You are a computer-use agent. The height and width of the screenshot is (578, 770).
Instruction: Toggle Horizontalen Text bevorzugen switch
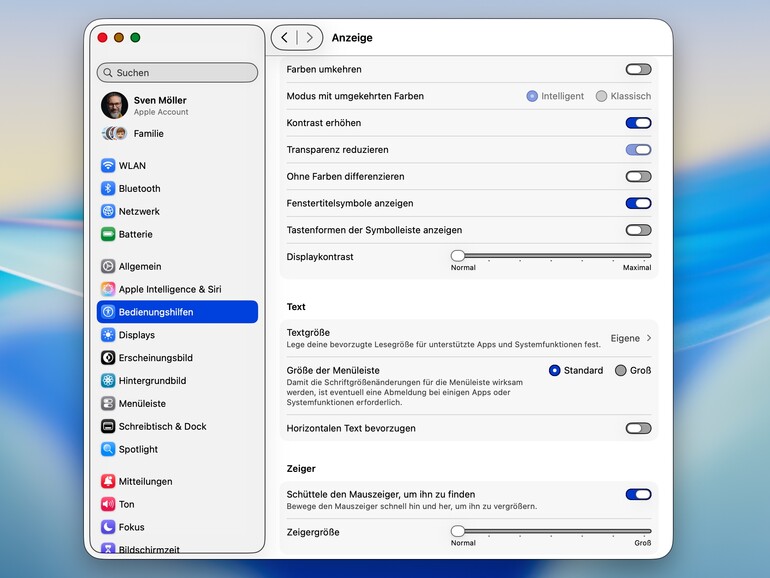(638, 428)
